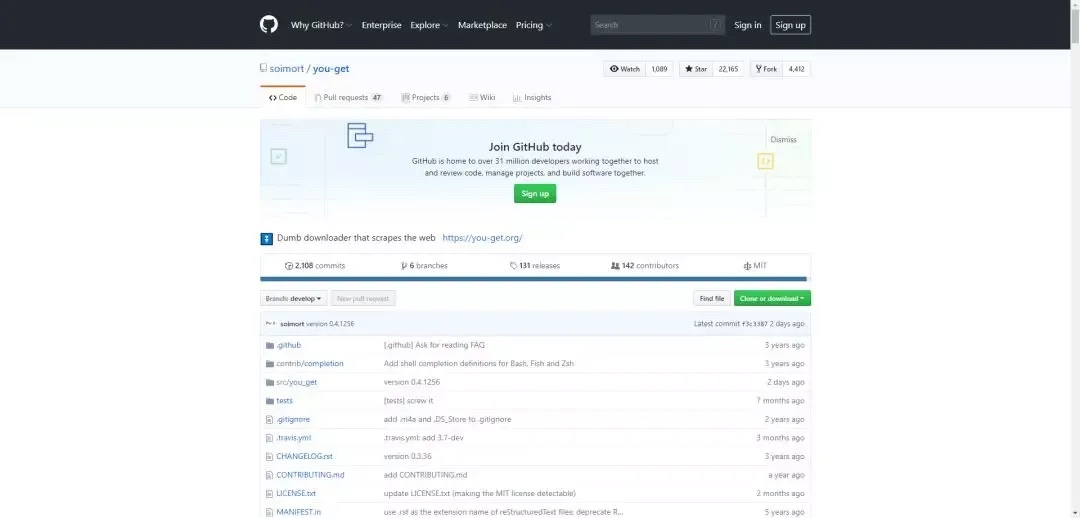The width and height of the screenshot is (1080, 518).
Task: Open the CONTRIBUTING.md file
Action: 310,475
